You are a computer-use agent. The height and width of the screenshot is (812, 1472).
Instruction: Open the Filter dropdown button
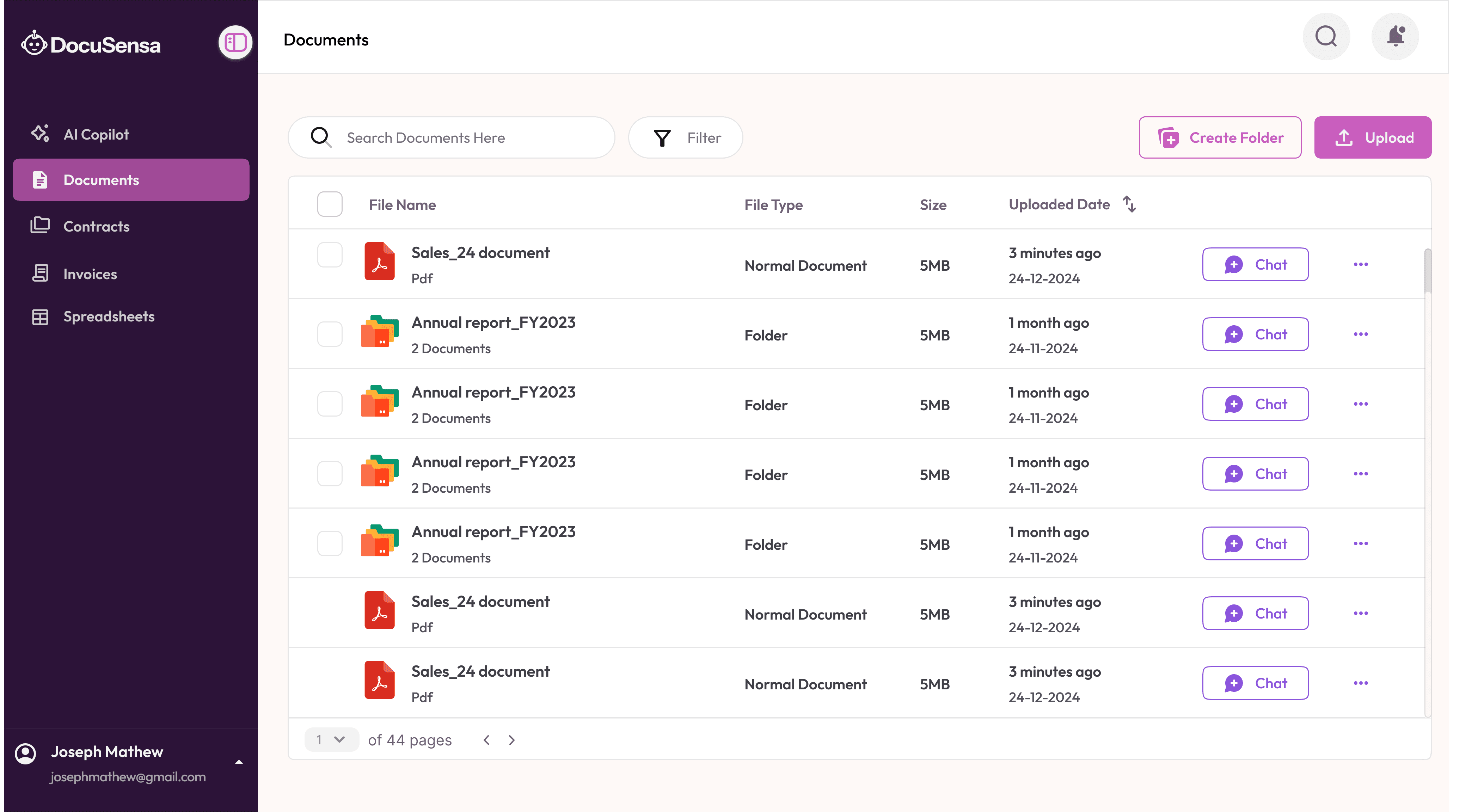point(685,138)
